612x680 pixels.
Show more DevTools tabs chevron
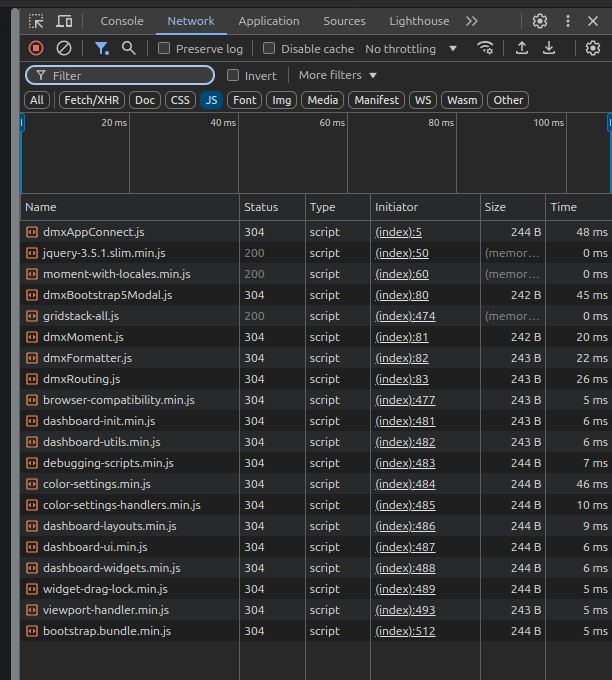pyautogui.click(x=472, y=21)
